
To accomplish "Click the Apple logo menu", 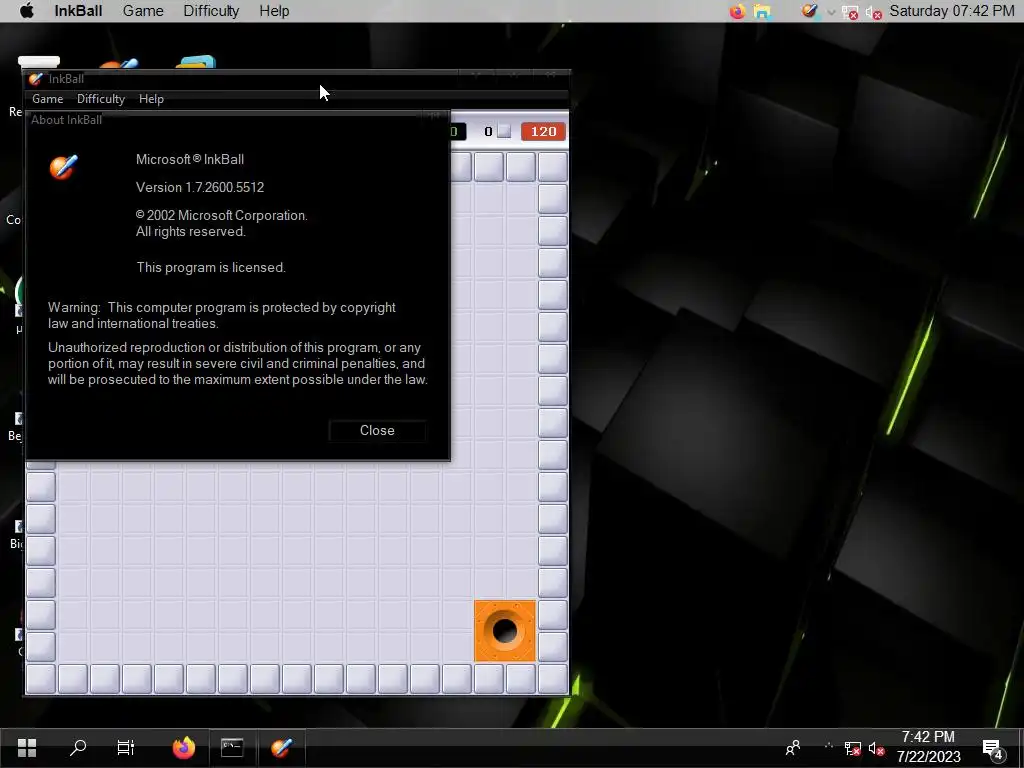I will tap(26, 11).
